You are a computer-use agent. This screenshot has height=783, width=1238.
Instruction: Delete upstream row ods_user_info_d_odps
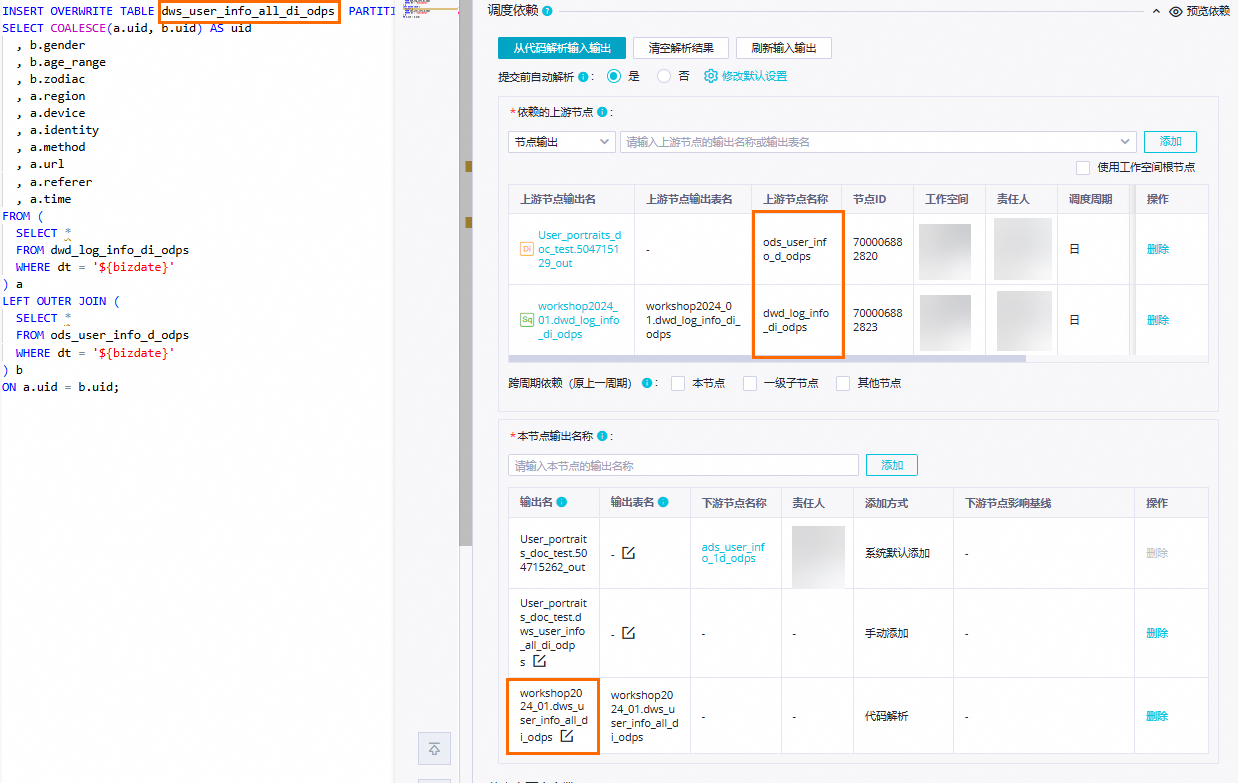1157,249
